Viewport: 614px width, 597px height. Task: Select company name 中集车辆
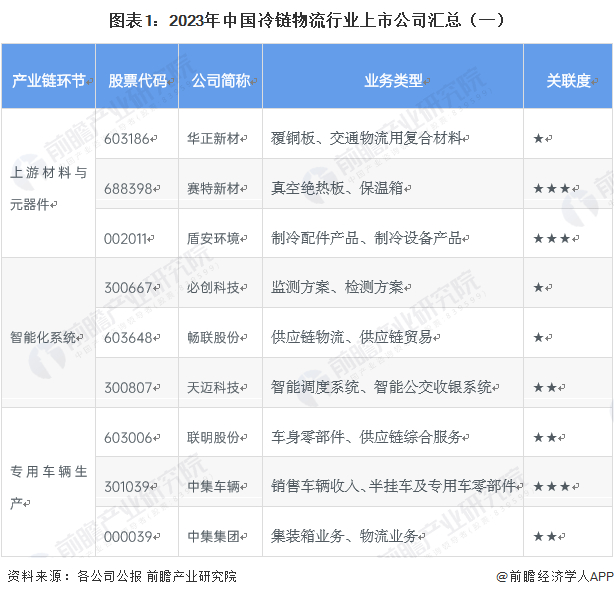pyautogui.click(x=213, y=486)
